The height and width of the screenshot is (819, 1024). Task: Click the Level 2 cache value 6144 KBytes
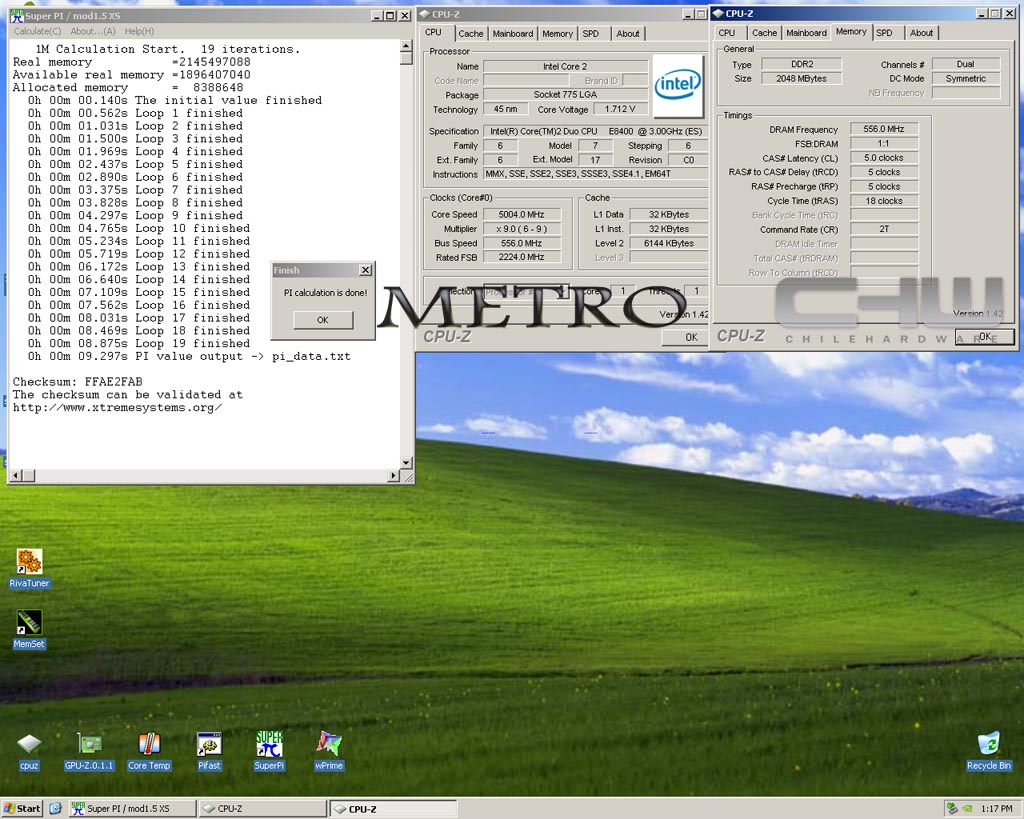[669, 243]
